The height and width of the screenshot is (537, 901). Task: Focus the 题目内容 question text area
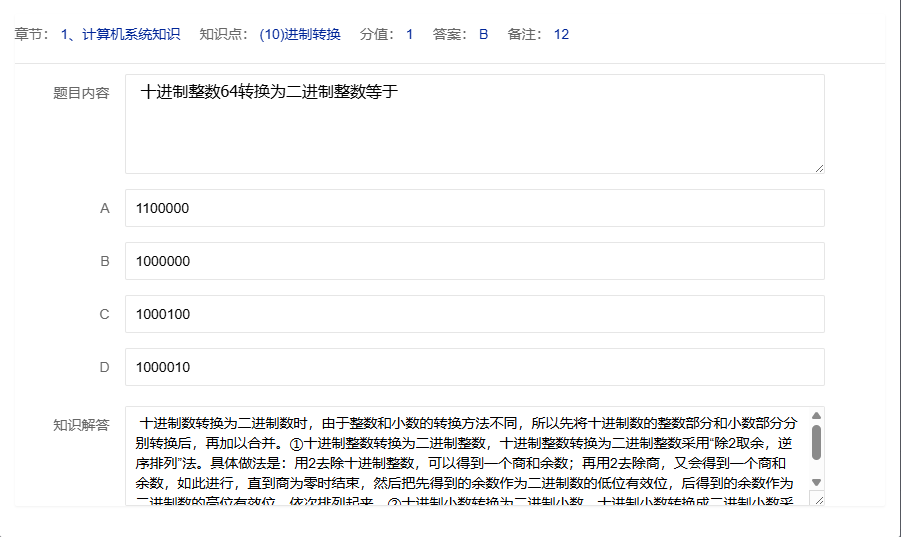(x=474, y=123)
